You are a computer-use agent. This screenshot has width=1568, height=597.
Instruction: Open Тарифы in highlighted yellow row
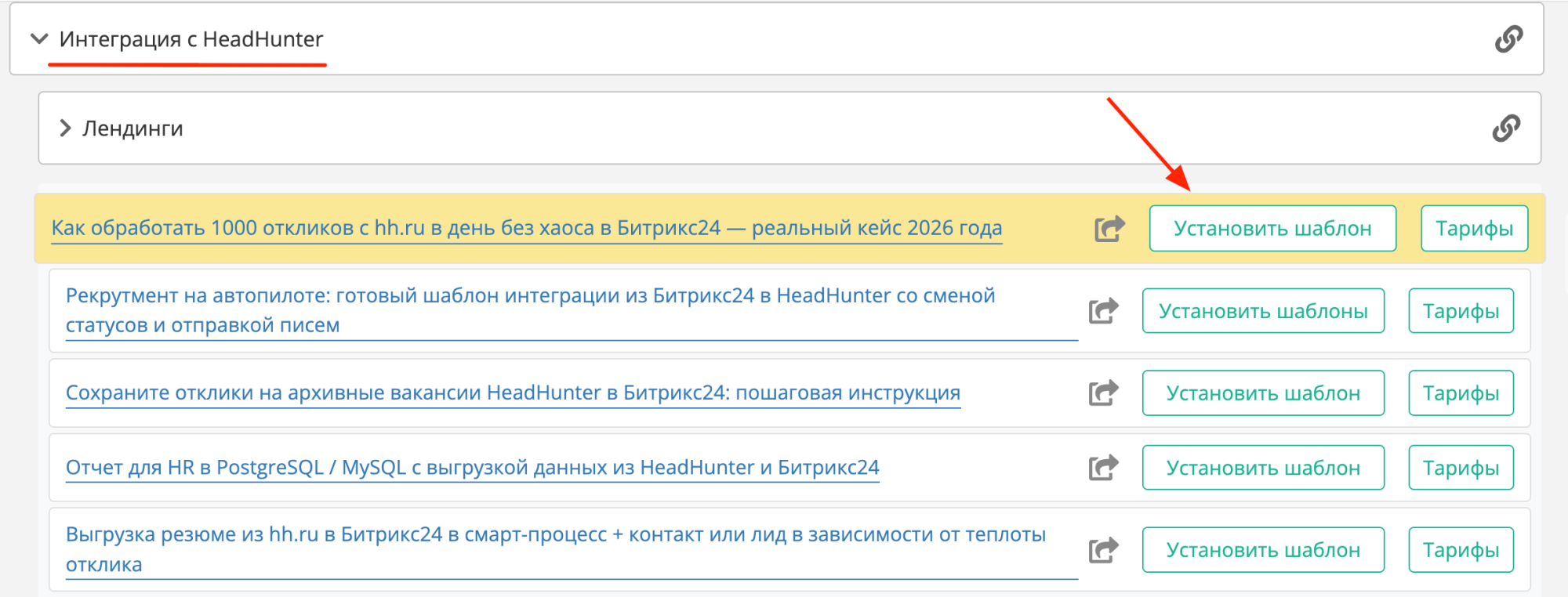coord(1473,229)
